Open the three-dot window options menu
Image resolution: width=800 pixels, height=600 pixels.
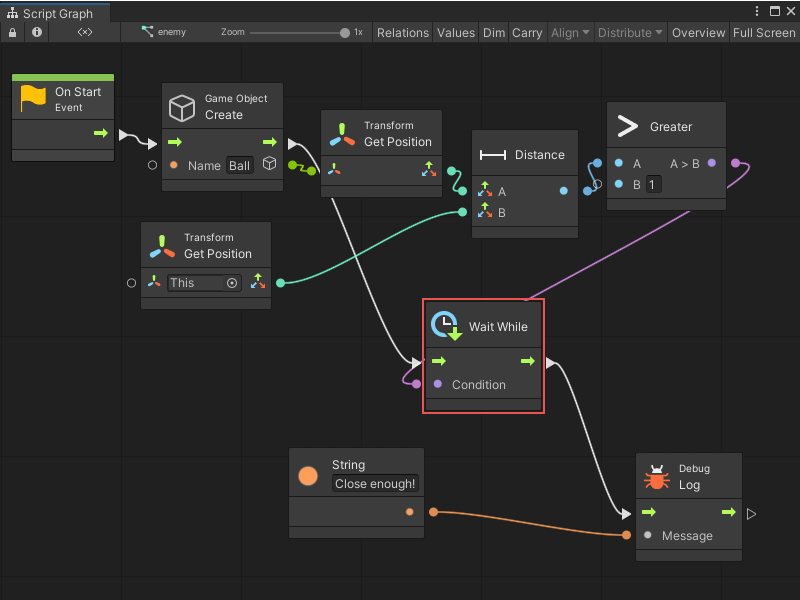pos(758,9)
